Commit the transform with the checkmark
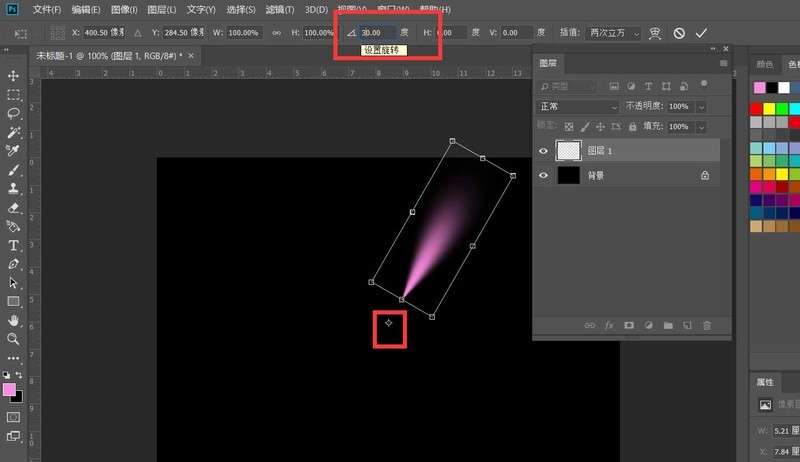 pyautogui.click(x=701, y=33)
